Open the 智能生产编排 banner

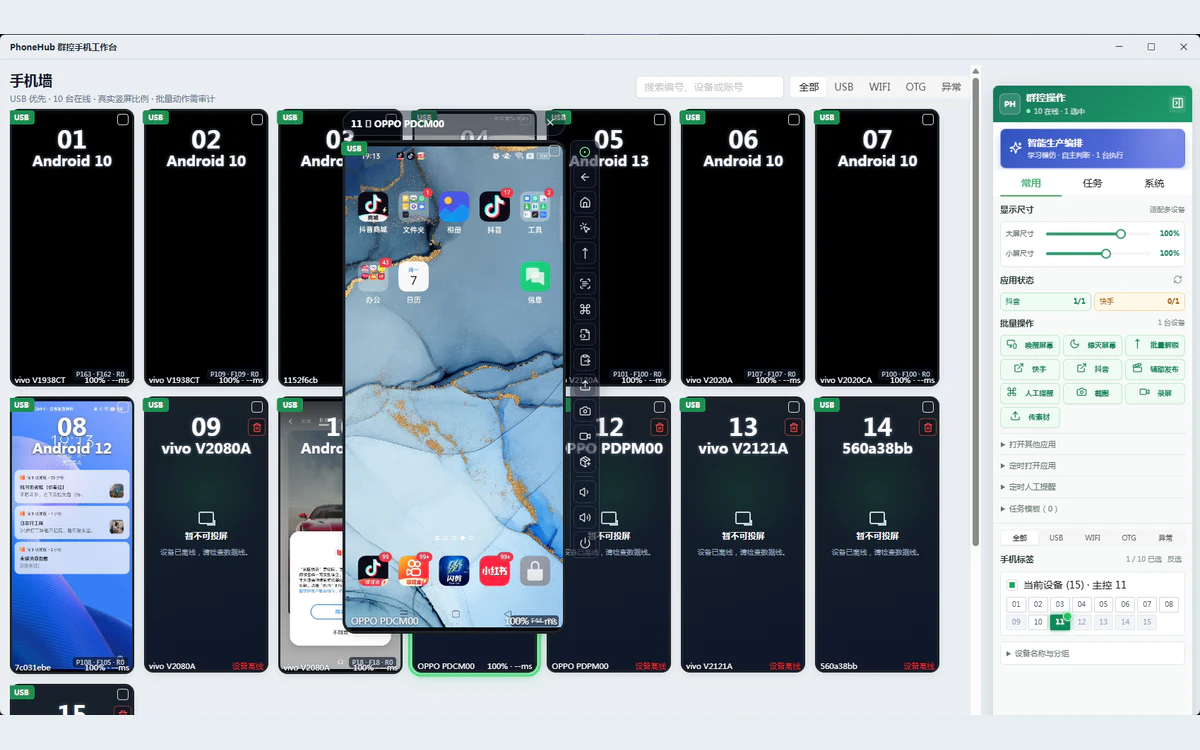click(1092, 148)
